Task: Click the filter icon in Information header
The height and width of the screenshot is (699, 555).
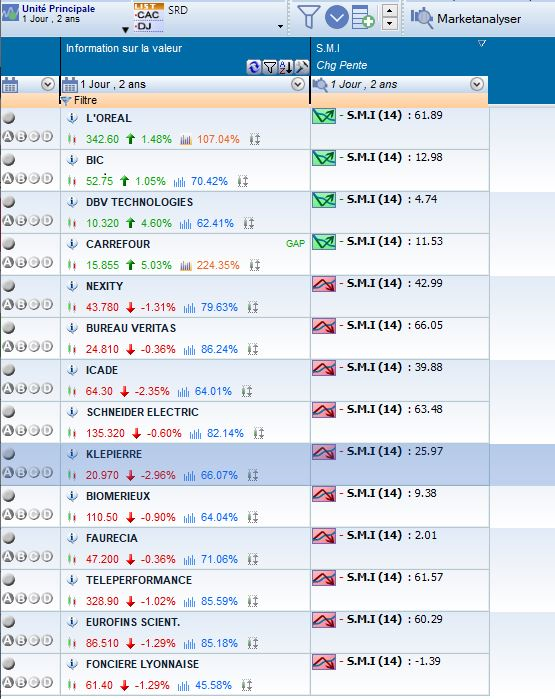Action: click(269, 67)
